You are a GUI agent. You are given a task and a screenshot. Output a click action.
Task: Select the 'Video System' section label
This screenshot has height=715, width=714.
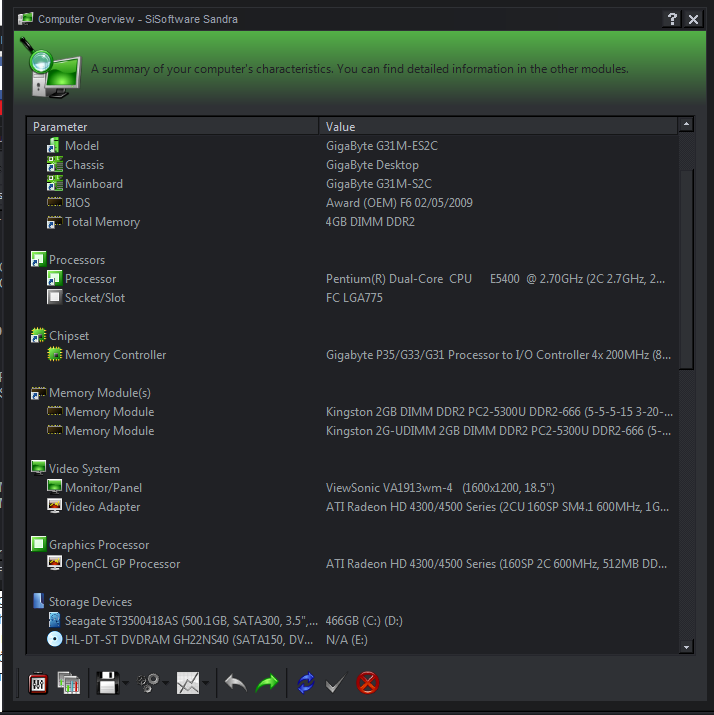click(x=84, y=468)
